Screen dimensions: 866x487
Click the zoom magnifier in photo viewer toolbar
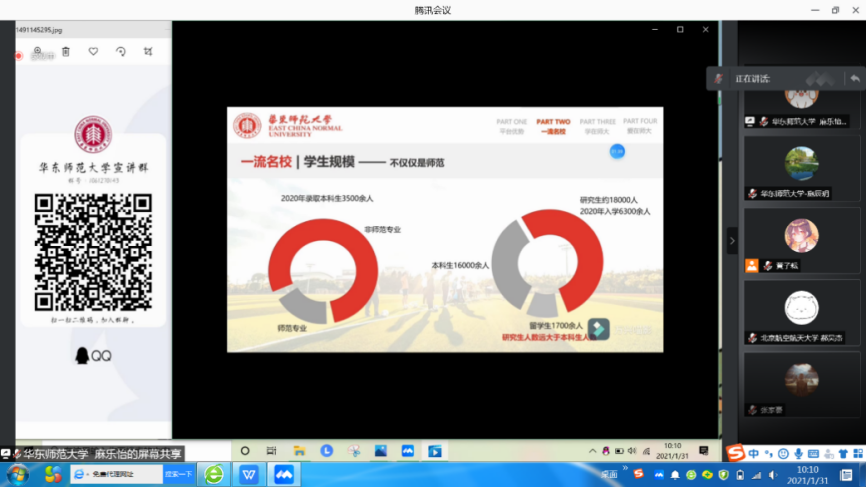tap(38, 51)
